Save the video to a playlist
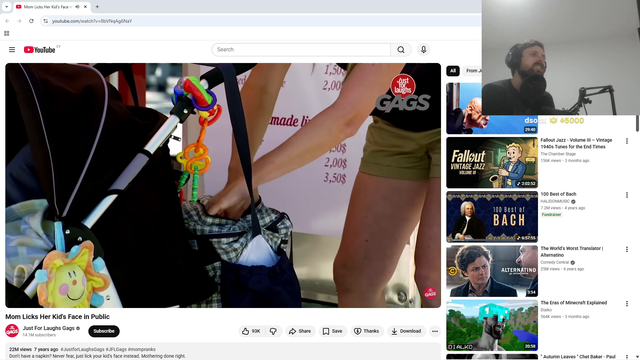The height and width of the screenshot is (360, 640). point(333,331)
